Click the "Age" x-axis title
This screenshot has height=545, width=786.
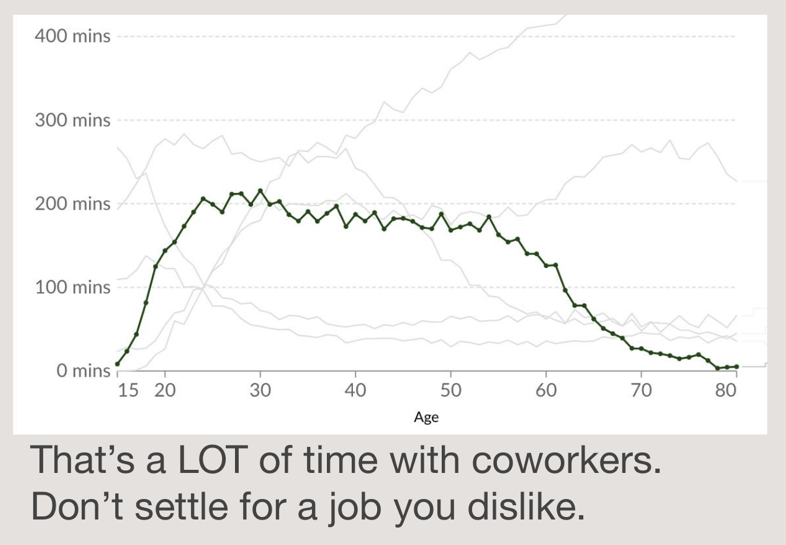click(x=426, y=417)
